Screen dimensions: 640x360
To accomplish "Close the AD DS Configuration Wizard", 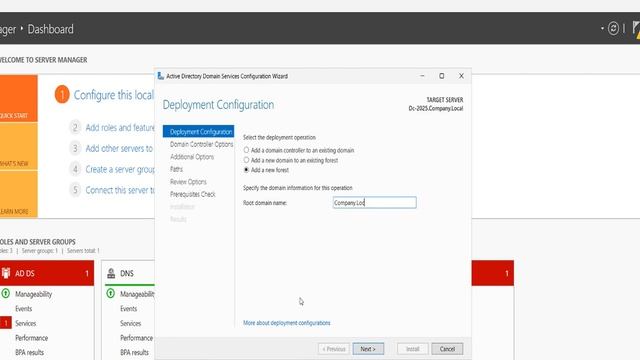I will [461, 76].
